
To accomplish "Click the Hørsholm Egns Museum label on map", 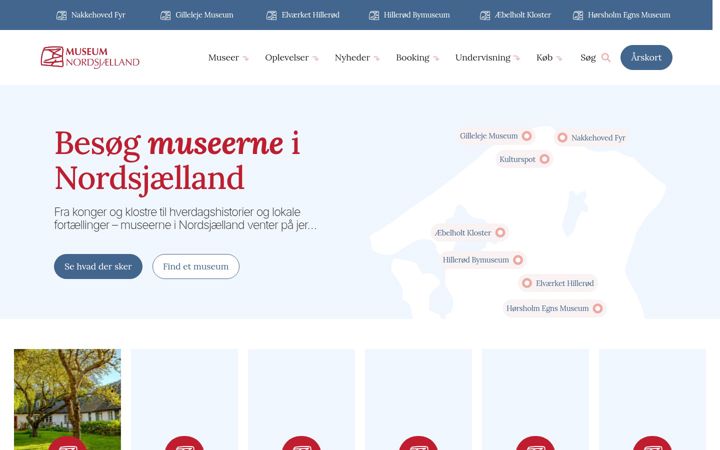I will pyautogui.click(x=547, y=308).
